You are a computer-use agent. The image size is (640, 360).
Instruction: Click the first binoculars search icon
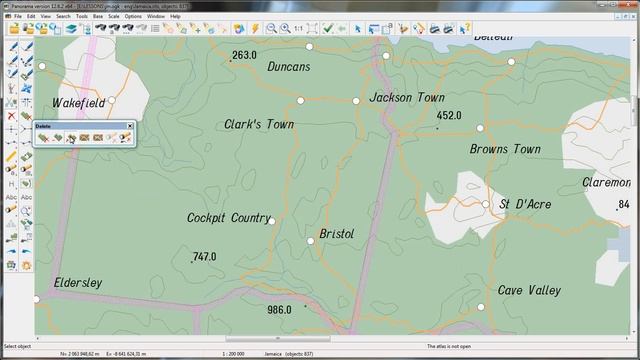pyautogui.click(x=100, y=29)
